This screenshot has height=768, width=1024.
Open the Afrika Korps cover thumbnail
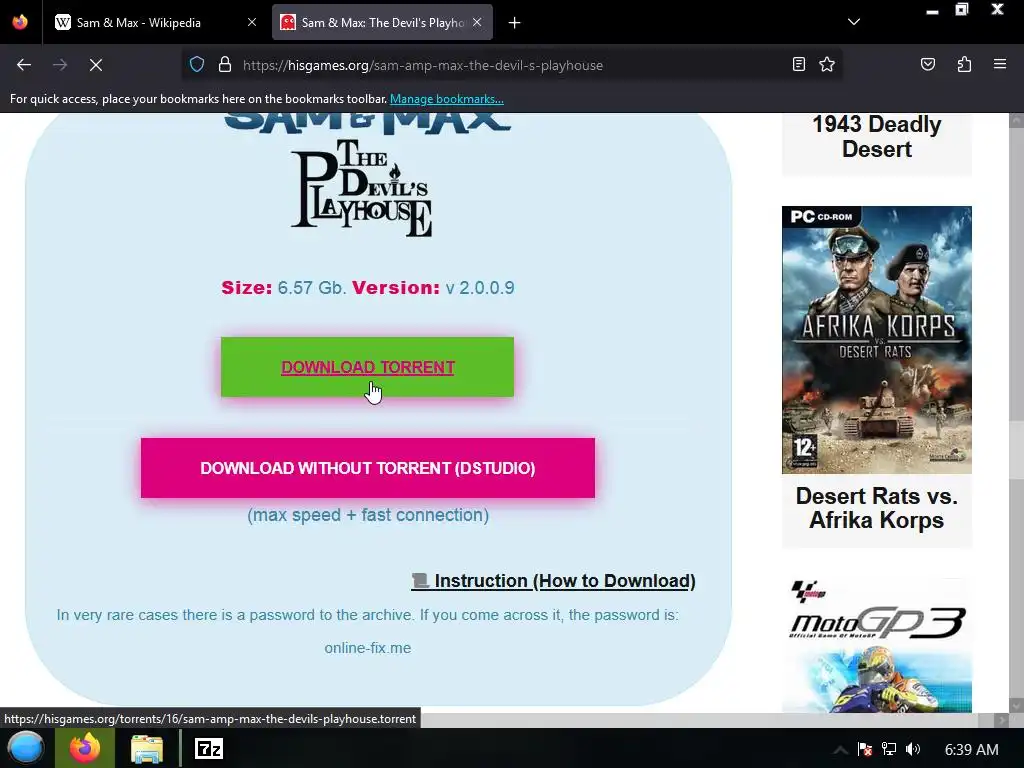876,340
